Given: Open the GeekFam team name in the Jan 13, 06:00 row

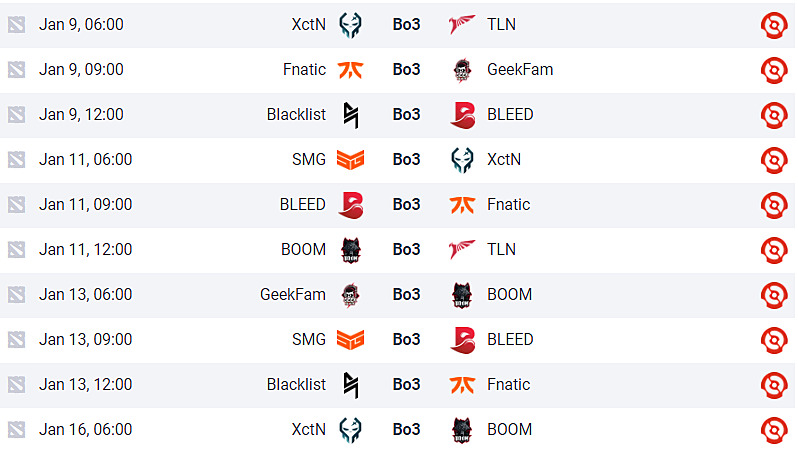Looking at the screenshot, I should coord(293,294).
